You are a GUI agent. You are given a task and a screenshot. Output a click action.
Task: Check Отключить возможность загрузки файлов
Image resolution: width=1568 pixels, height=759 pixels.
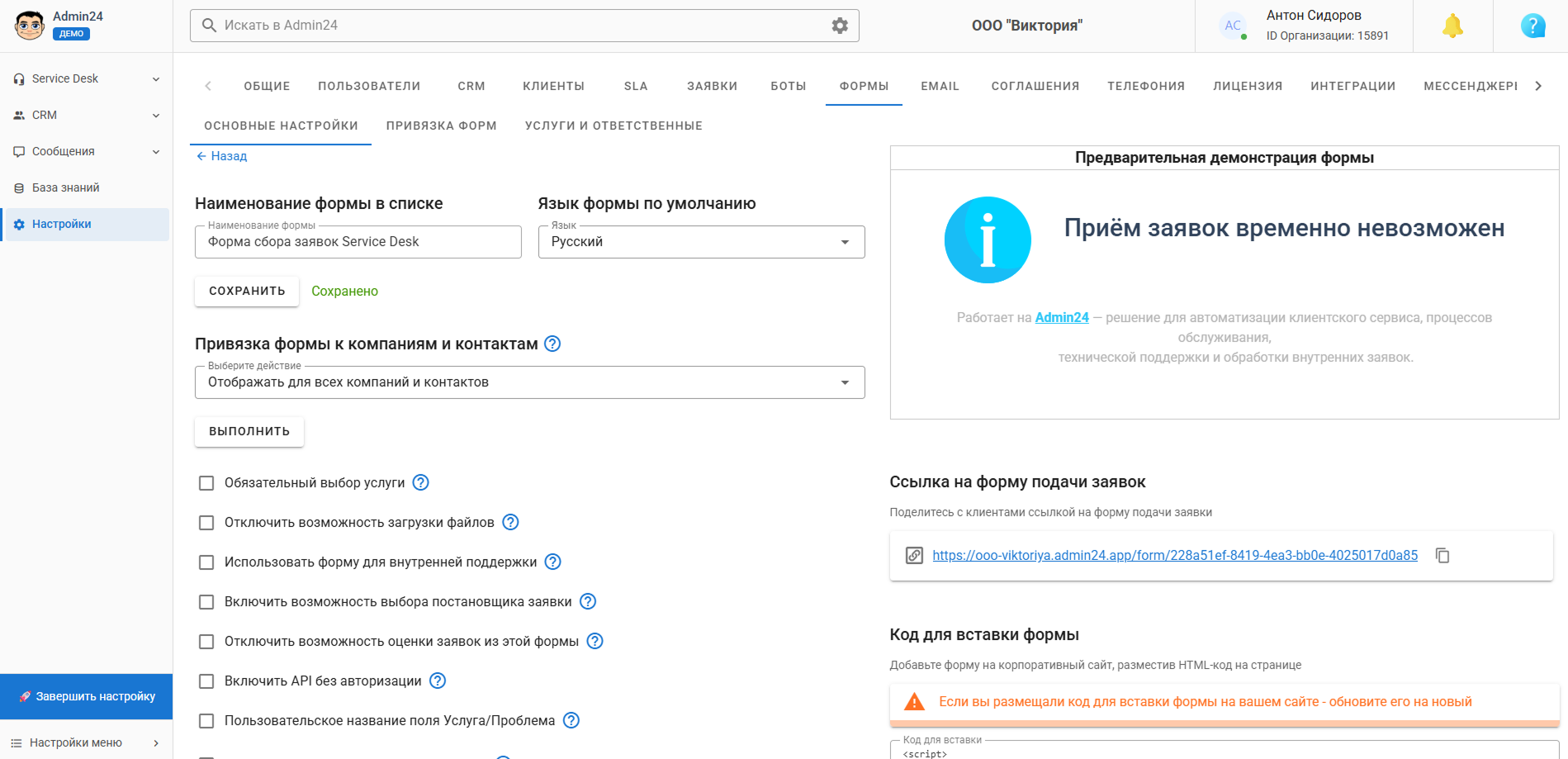coord(206,523)
